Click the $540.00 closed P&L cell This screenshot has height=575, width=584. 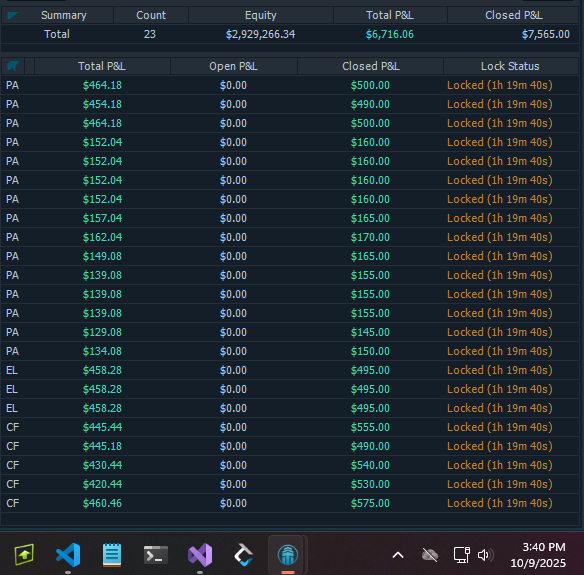pos(370,465)
